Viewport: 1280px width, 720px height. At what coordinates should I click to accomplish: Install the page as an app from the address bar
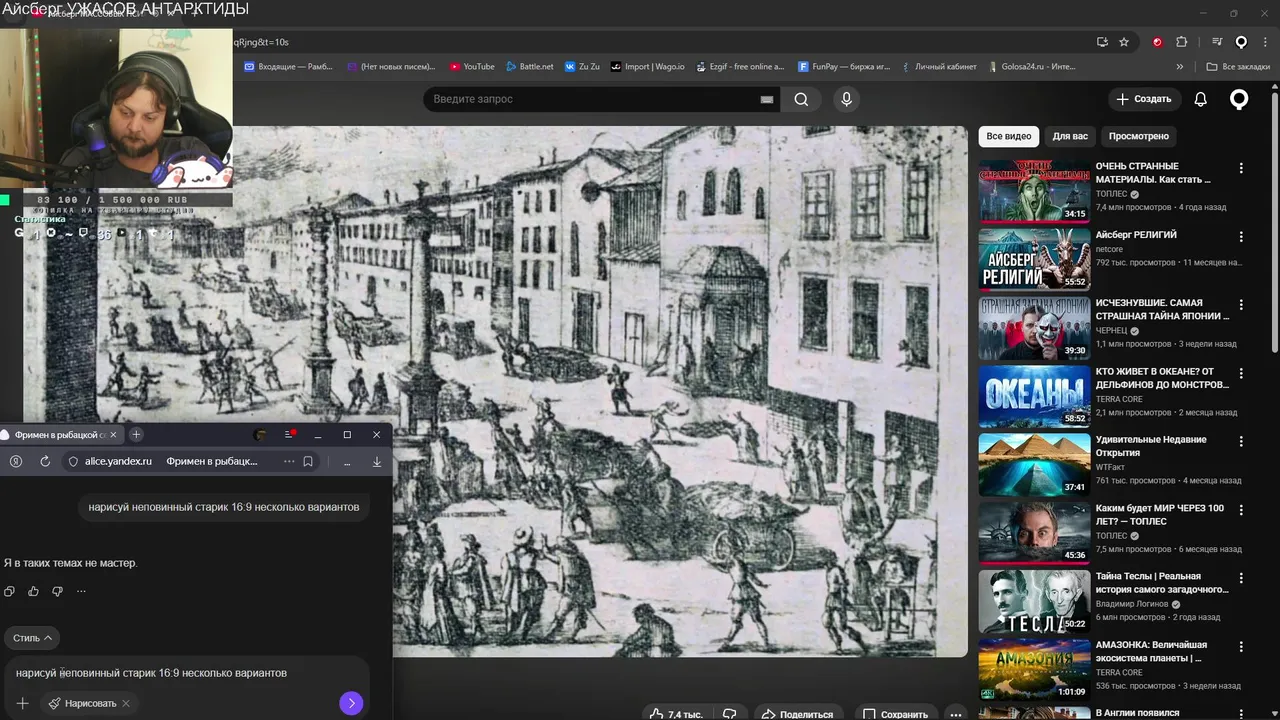[1102, 42]
